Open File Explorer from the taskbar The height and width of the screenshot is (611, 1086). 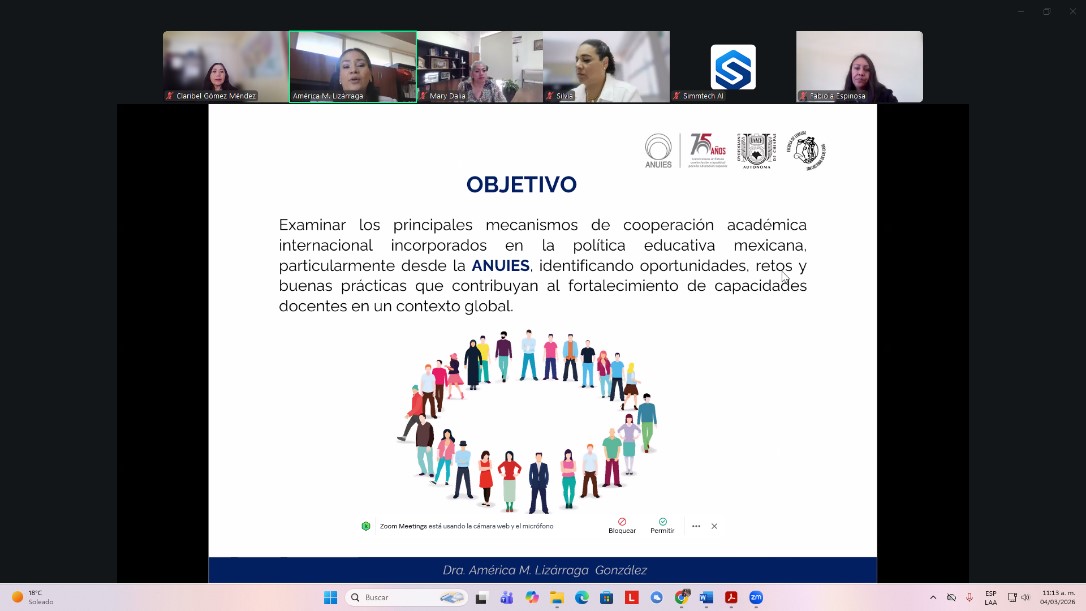(557, 597)
